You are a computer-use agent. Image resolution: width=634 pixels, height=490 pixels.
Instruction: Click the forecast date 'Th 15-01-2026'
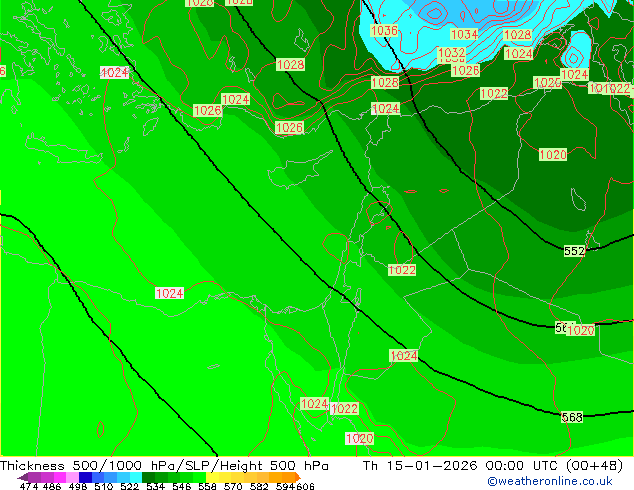pyautogui.click(x=420, y=466)
